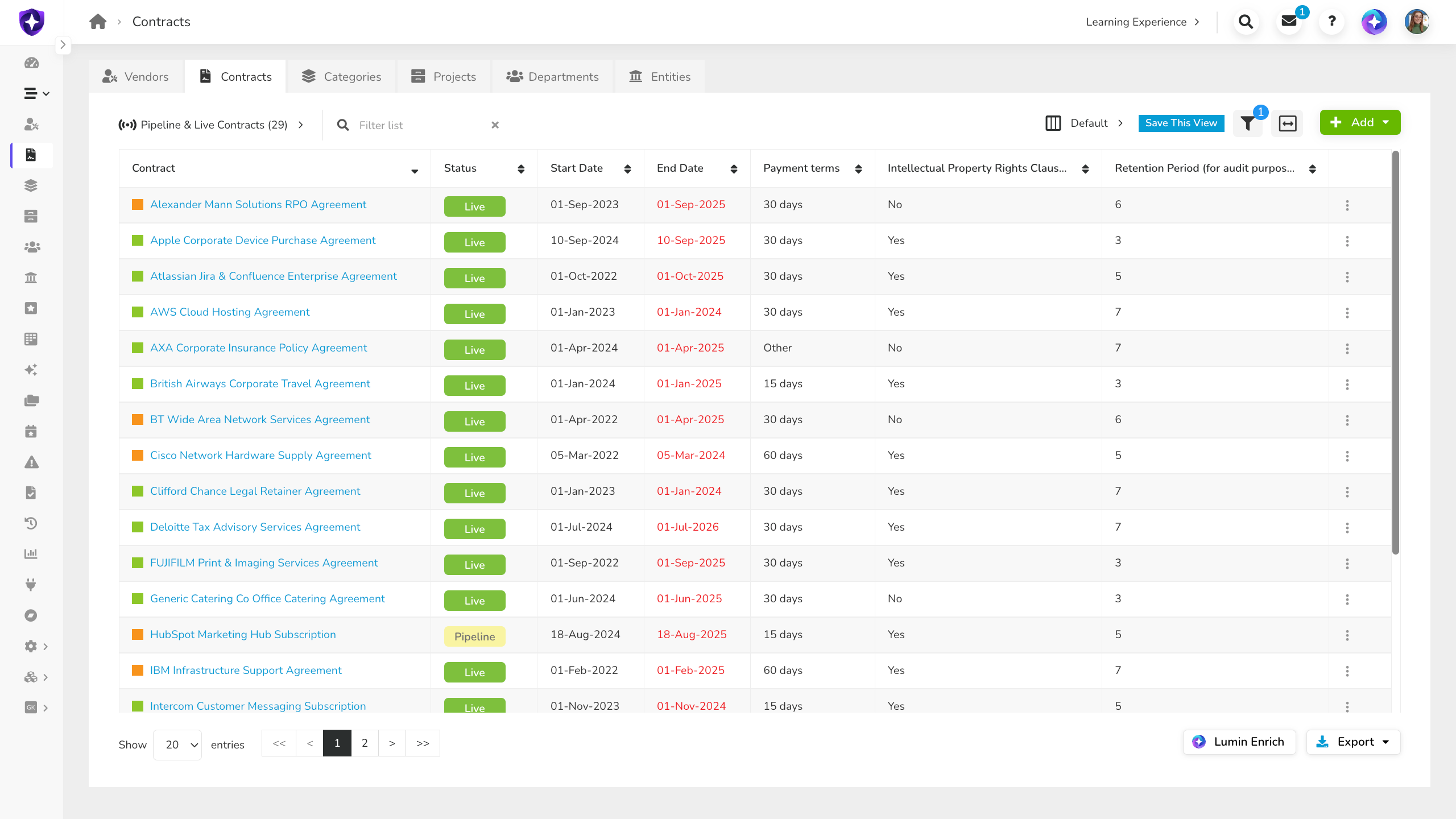The image size is (1456, 819).
Task: Switch to the Contracts tab
Action: point(235,76)
